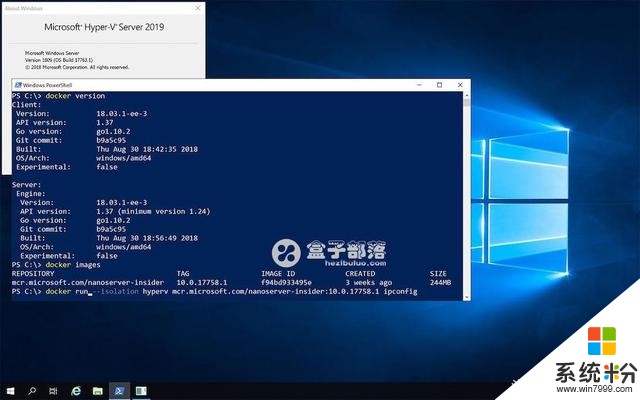The height and width of the screenshot is (400, 640).
Task: Click 'Server:' heading in output
Action: [26, 185]
